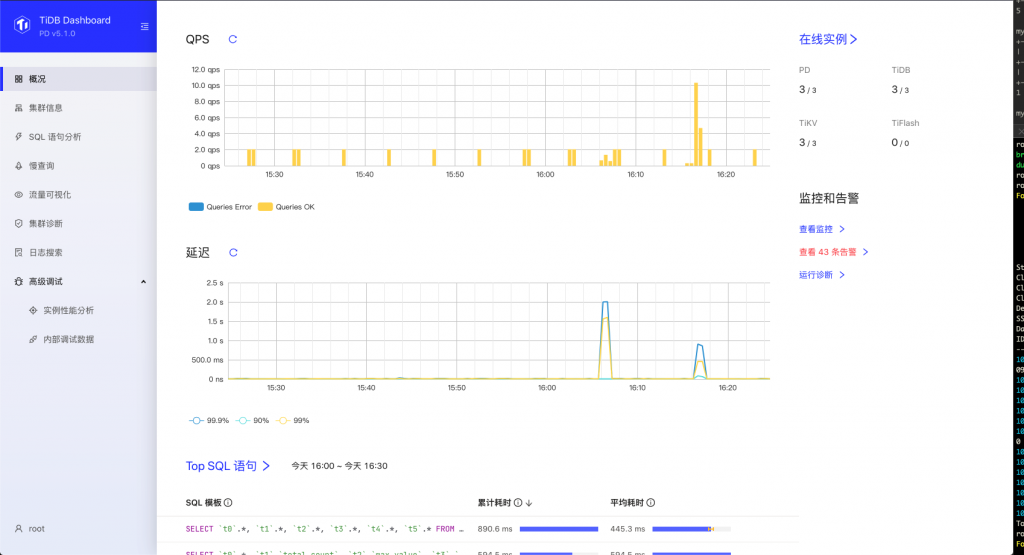1024x555 pixels.
Task: Click the 集群信息 cluster icon
Action: (x=18, y=108)
